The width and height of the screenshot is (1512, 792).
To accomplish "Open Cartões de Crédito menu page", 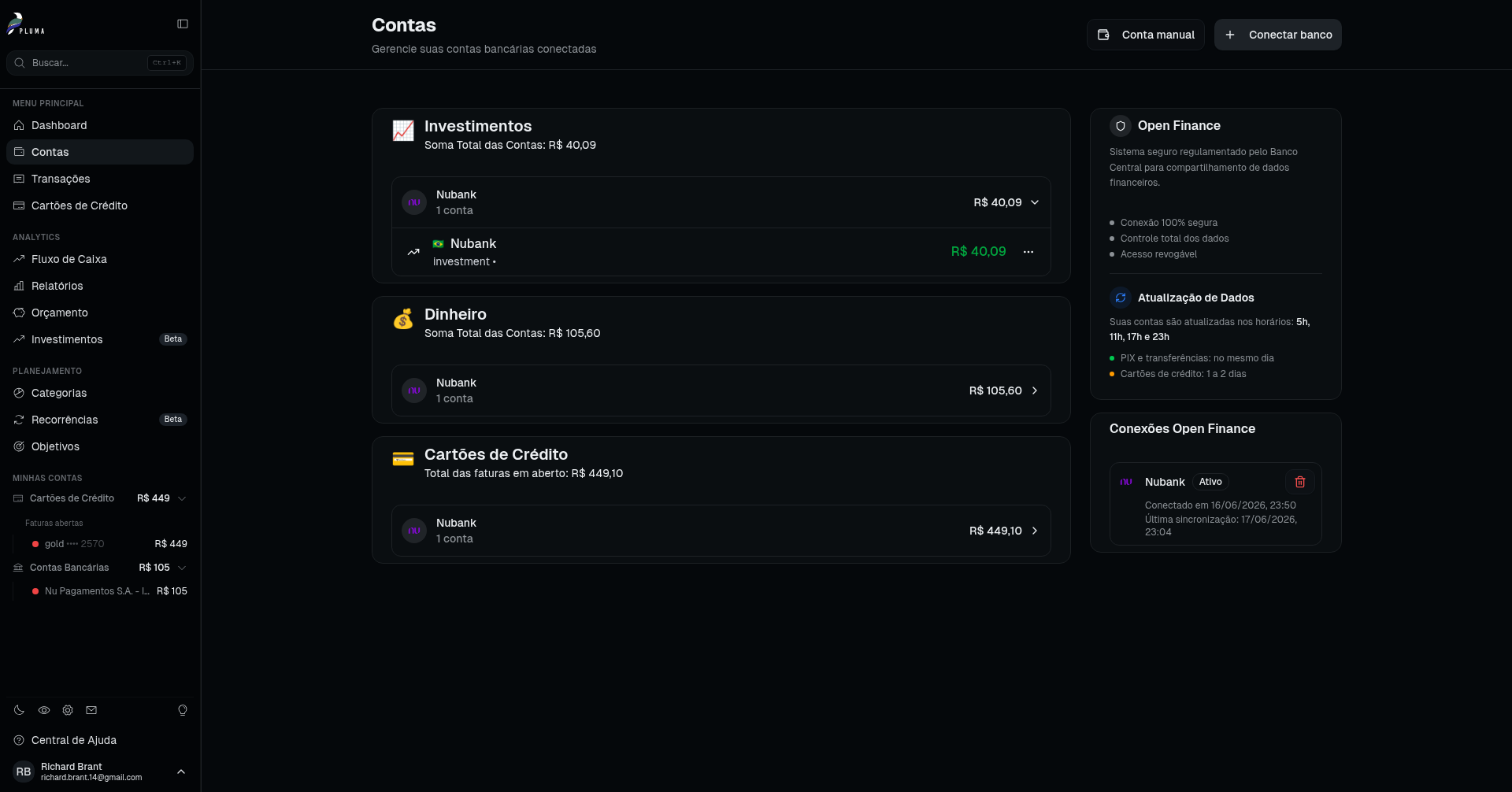I will point(100,205).
